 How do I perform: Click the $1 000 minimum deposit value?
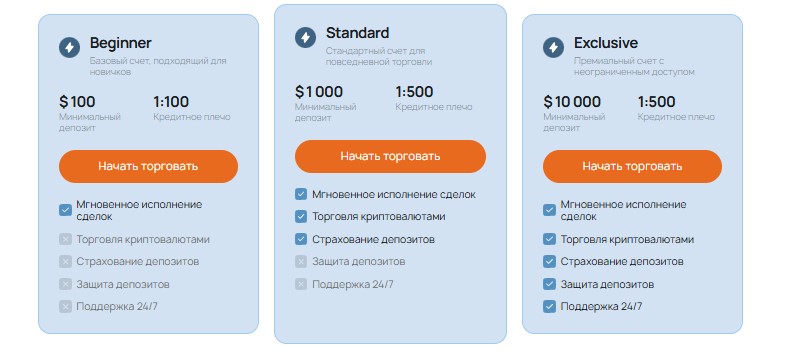[319, 92]
